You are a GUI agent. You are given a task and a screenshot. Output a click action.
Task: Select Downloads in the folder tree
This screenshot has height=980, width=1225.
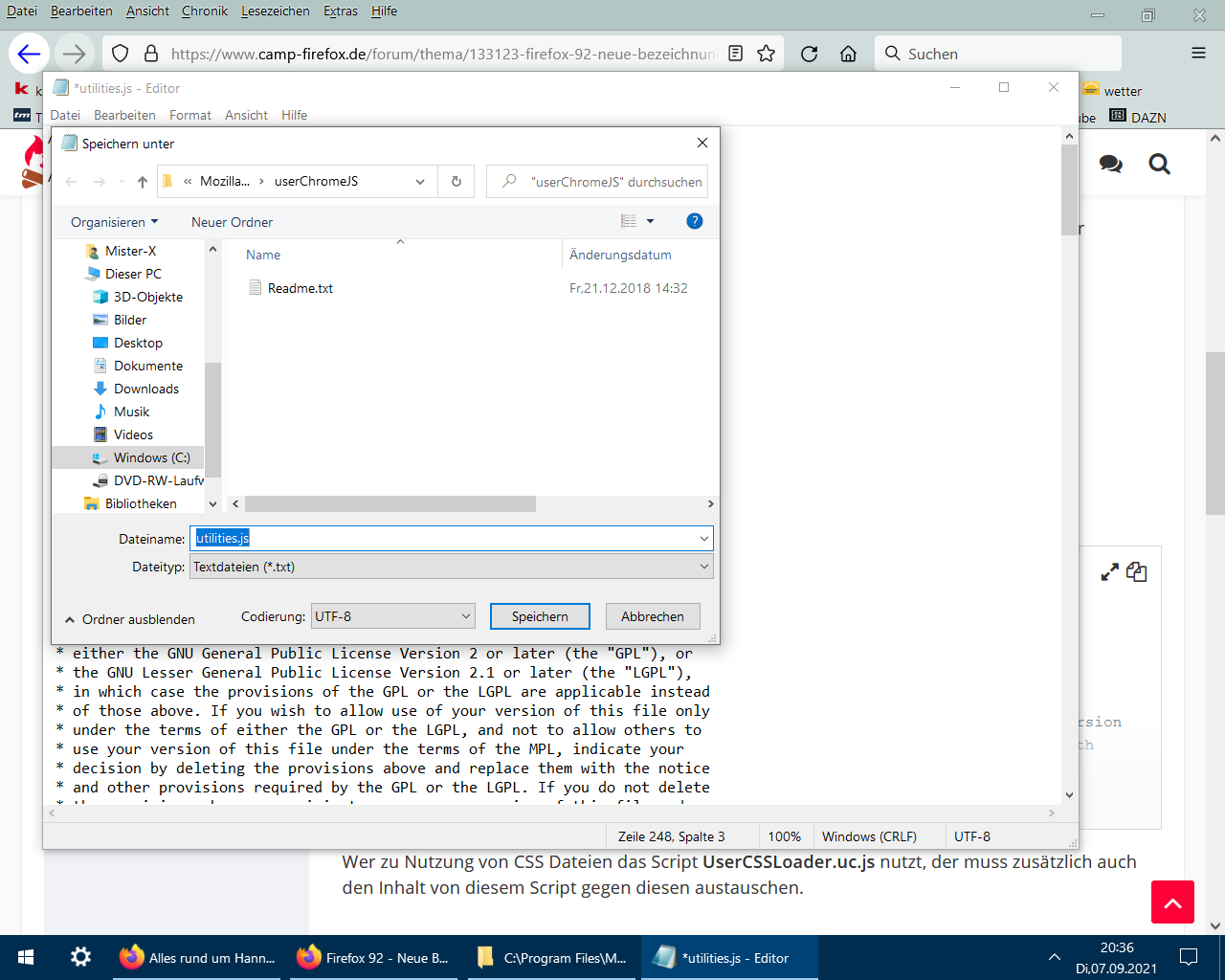(145, 389)
